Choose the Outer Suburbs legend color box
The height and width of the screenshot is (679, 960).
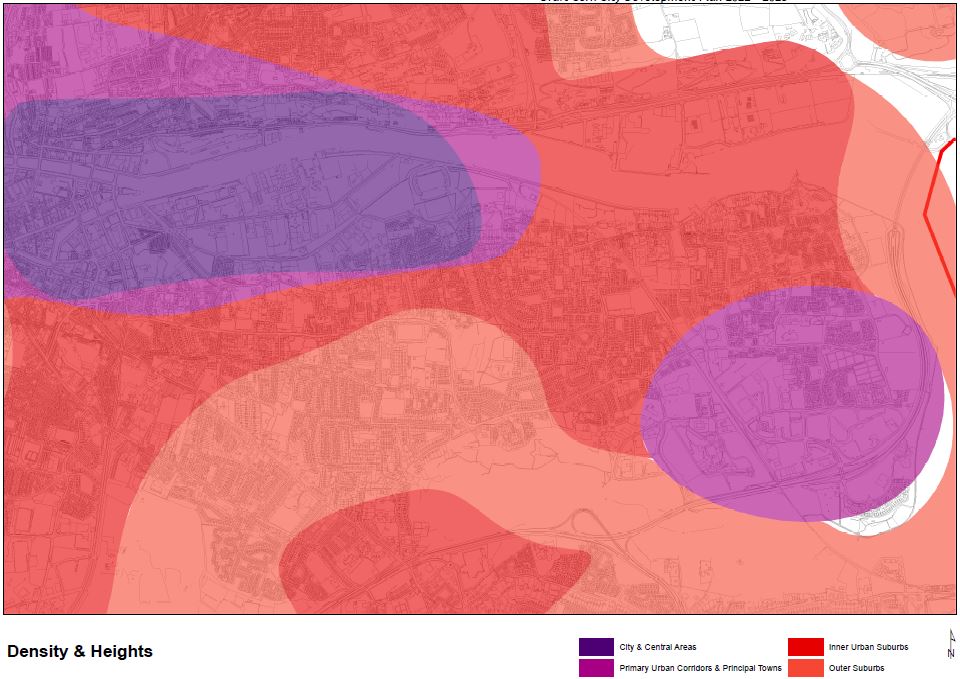click(805, 668)
